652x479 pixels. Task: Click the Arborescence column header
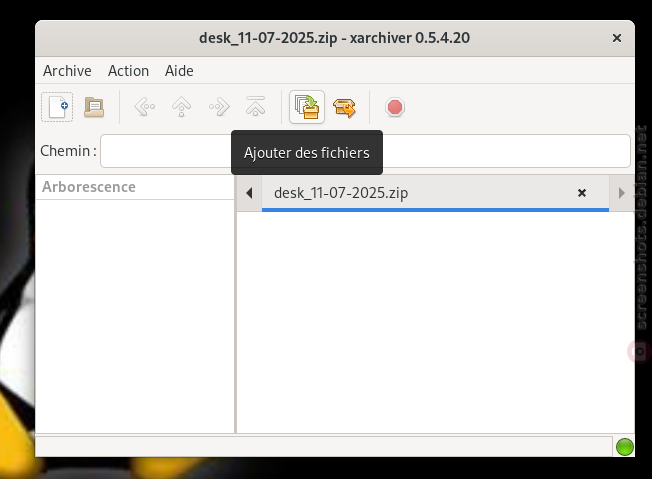135,187
